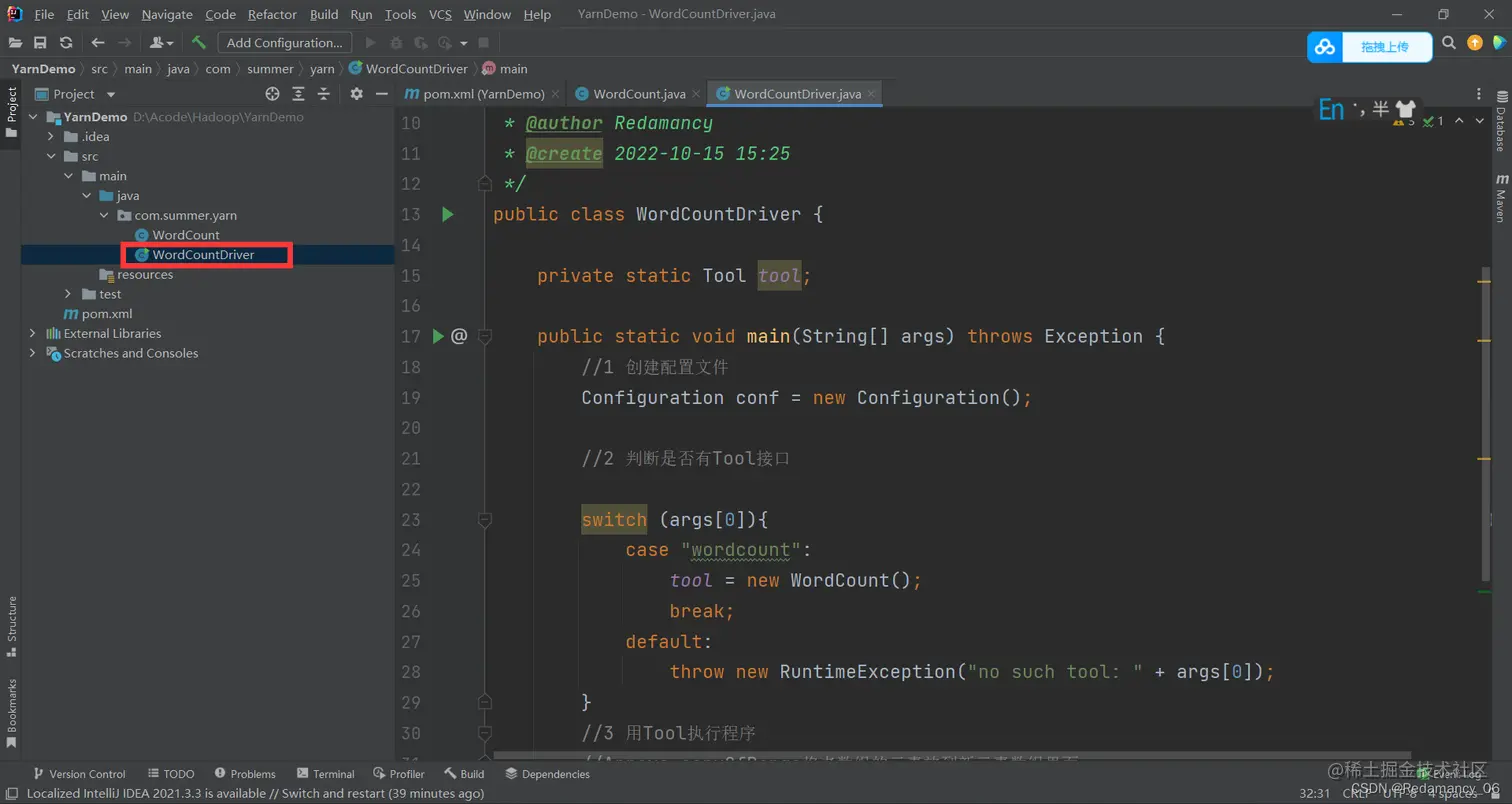Image resolution: width=1512 pixels, height=804 pixels.
Task: Open the Dependencies tool window
Action: [547, 774]
